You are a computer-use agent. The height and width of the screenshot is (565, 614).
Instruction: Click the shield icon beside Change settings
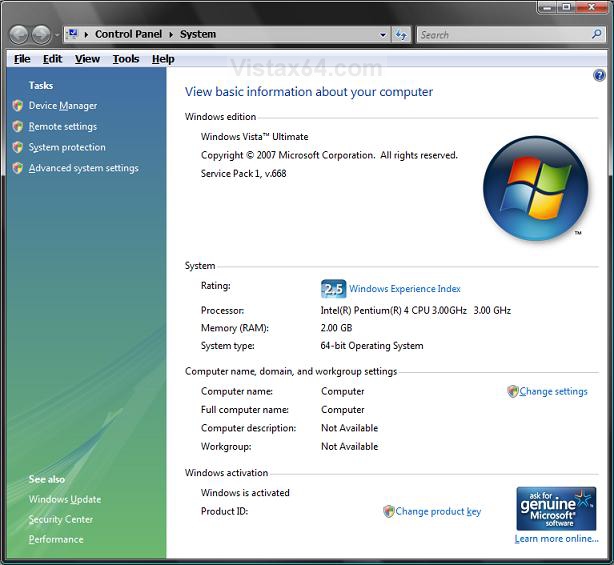[513, 391]
